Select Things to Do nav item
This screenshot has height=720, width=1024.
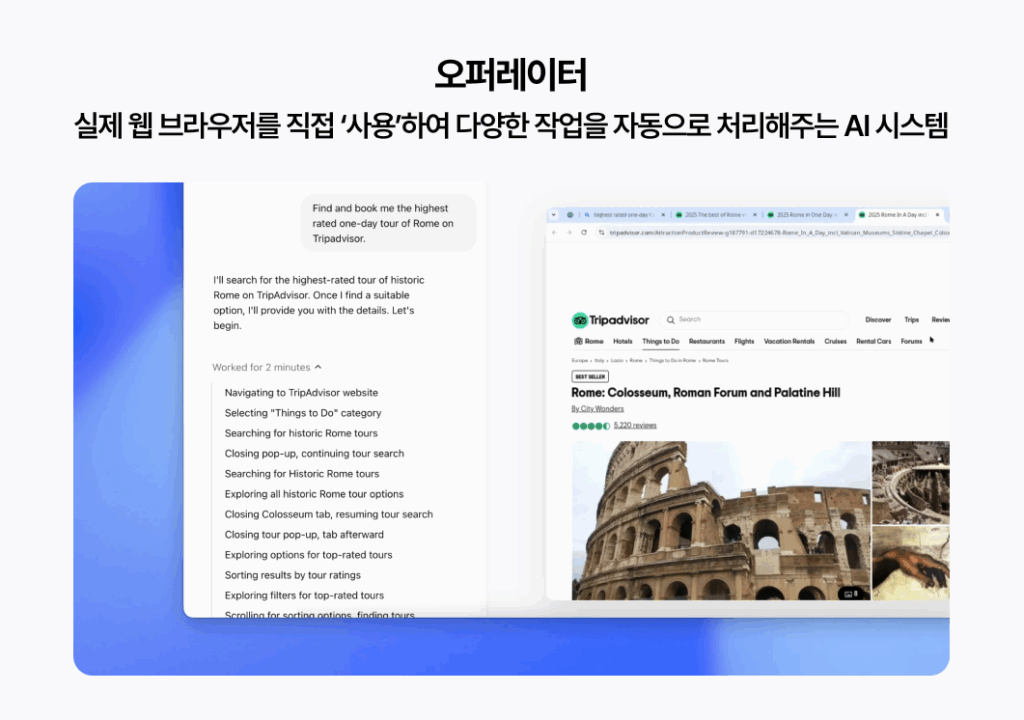(660, 341)
